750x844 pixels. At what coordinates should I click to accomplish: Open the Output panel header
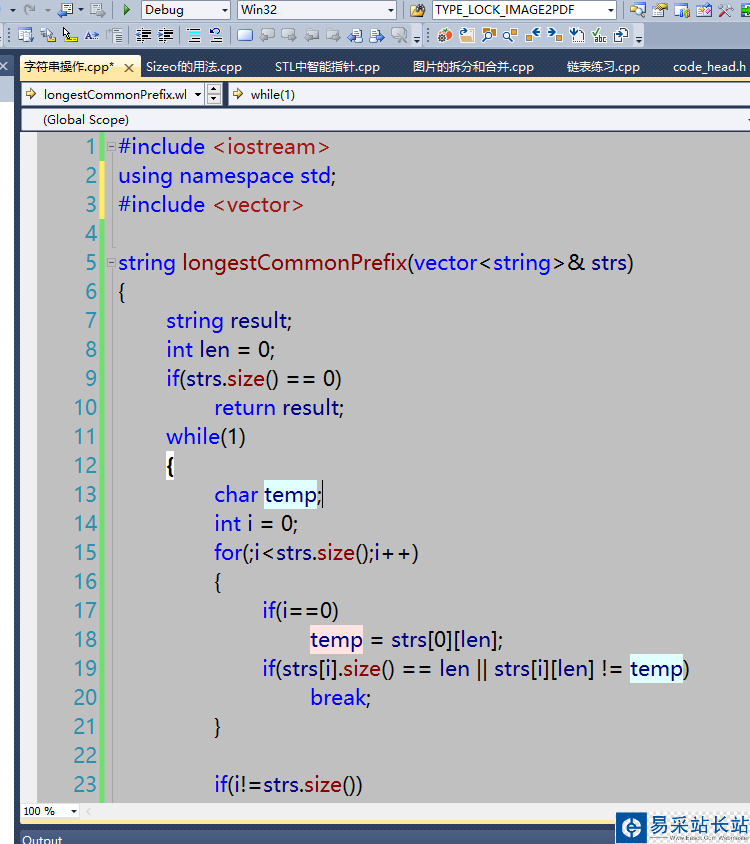pyautogui.click(x=42, y=839)
